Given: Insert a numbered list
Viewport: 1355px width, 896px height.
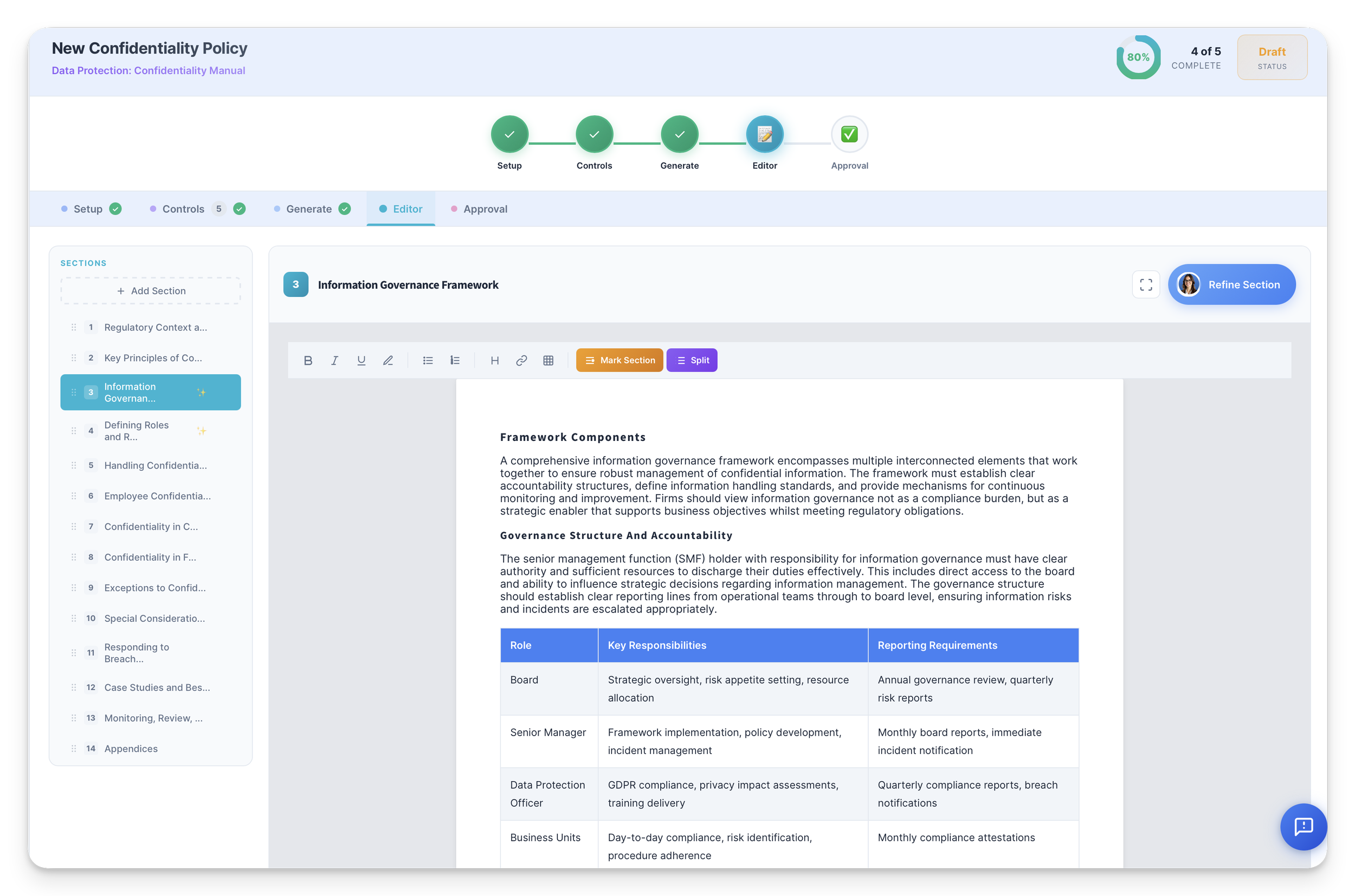Looking at the screenshot, I should tap(455, 360).
